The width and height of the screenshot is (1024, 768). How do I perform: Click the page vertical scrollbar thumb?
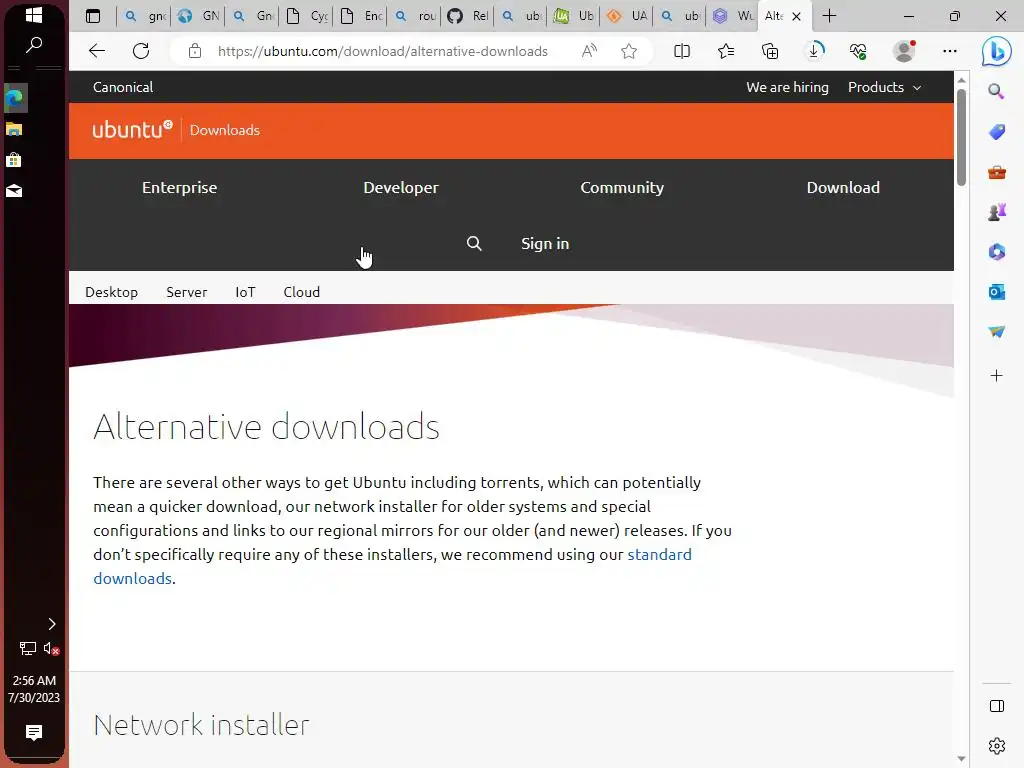click(x=961, y=137)
